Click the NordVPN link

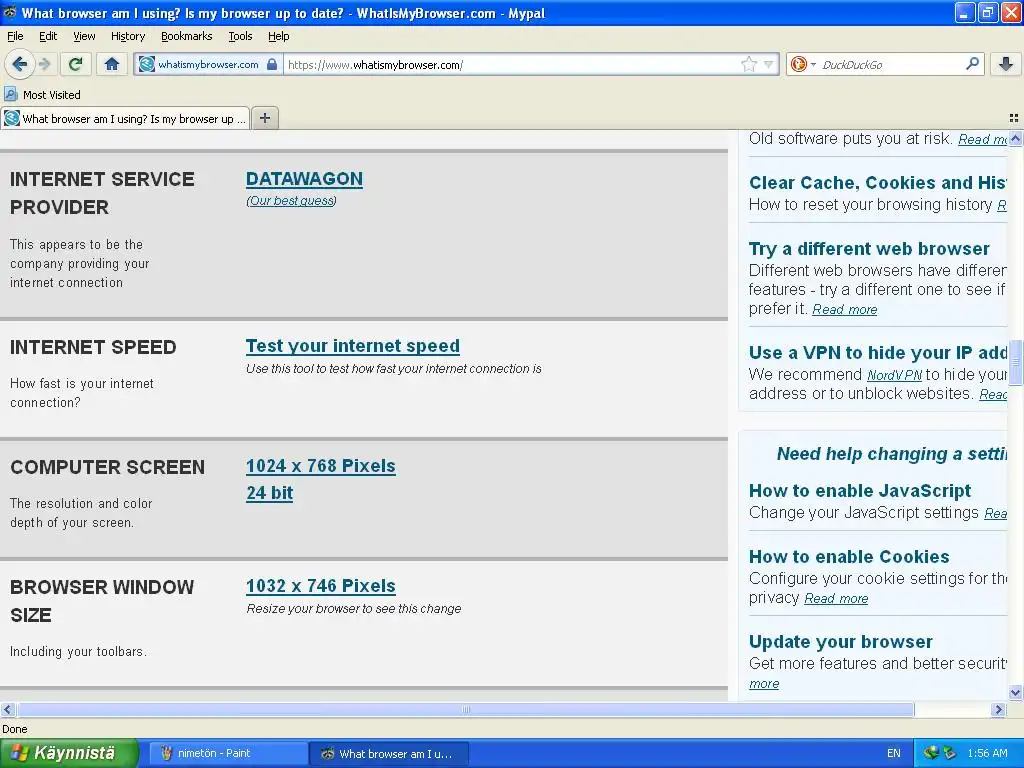click(894, 375)
